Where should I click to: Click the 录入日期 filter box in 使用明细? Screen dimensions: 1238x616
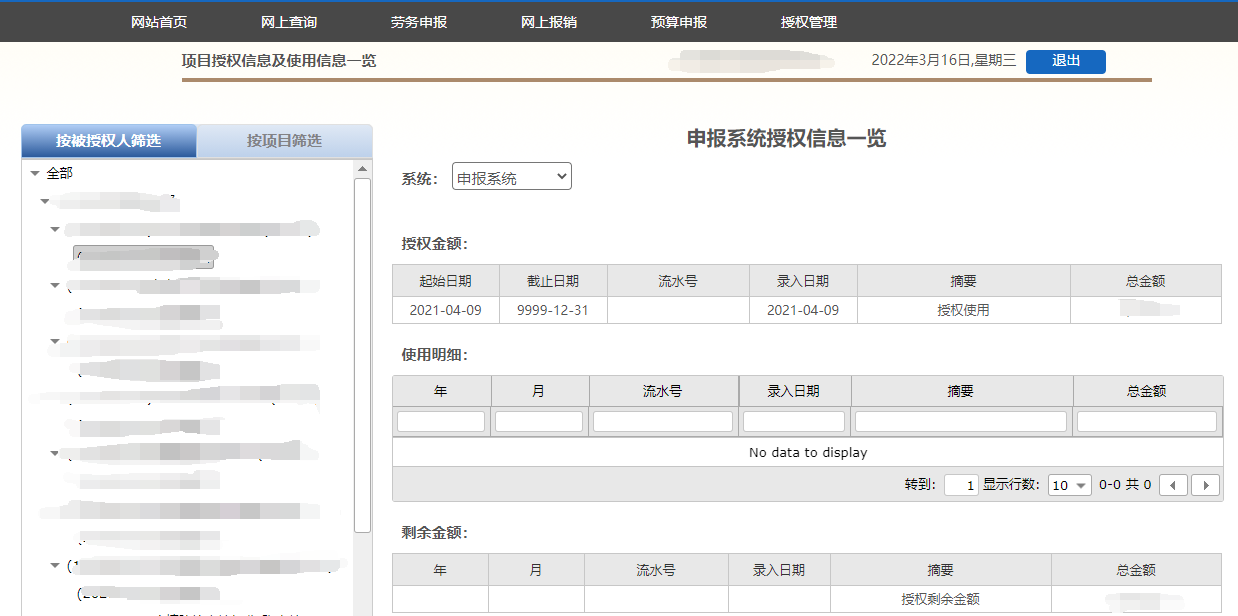(794, 421)
